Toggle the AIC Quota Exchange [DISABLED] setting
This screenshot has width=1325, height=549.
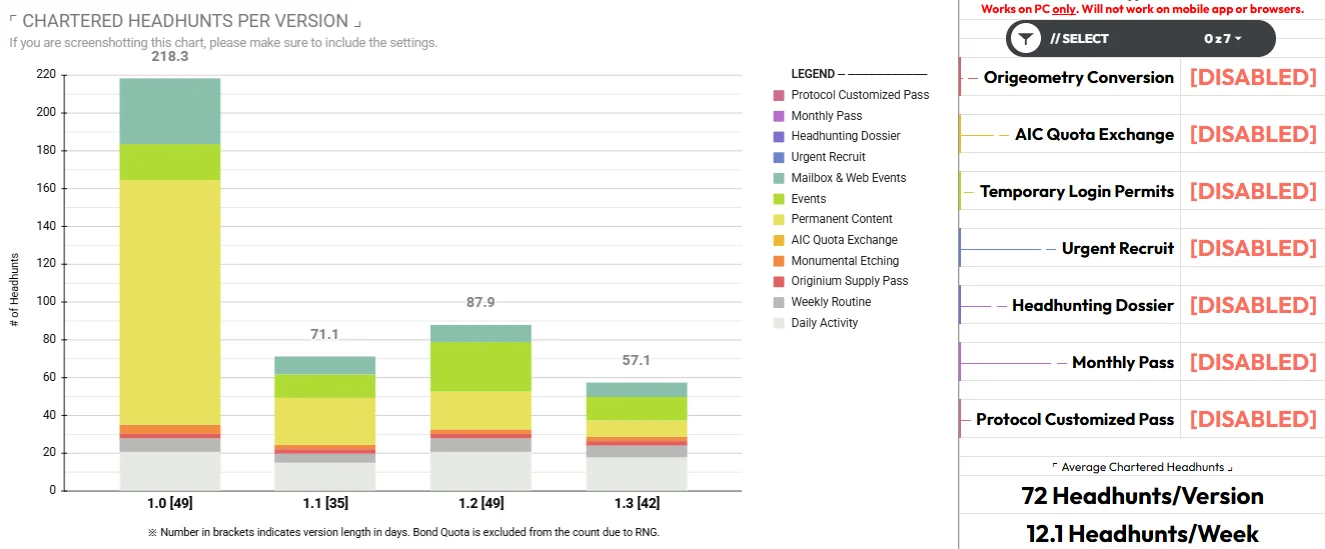click(1252, 134)
